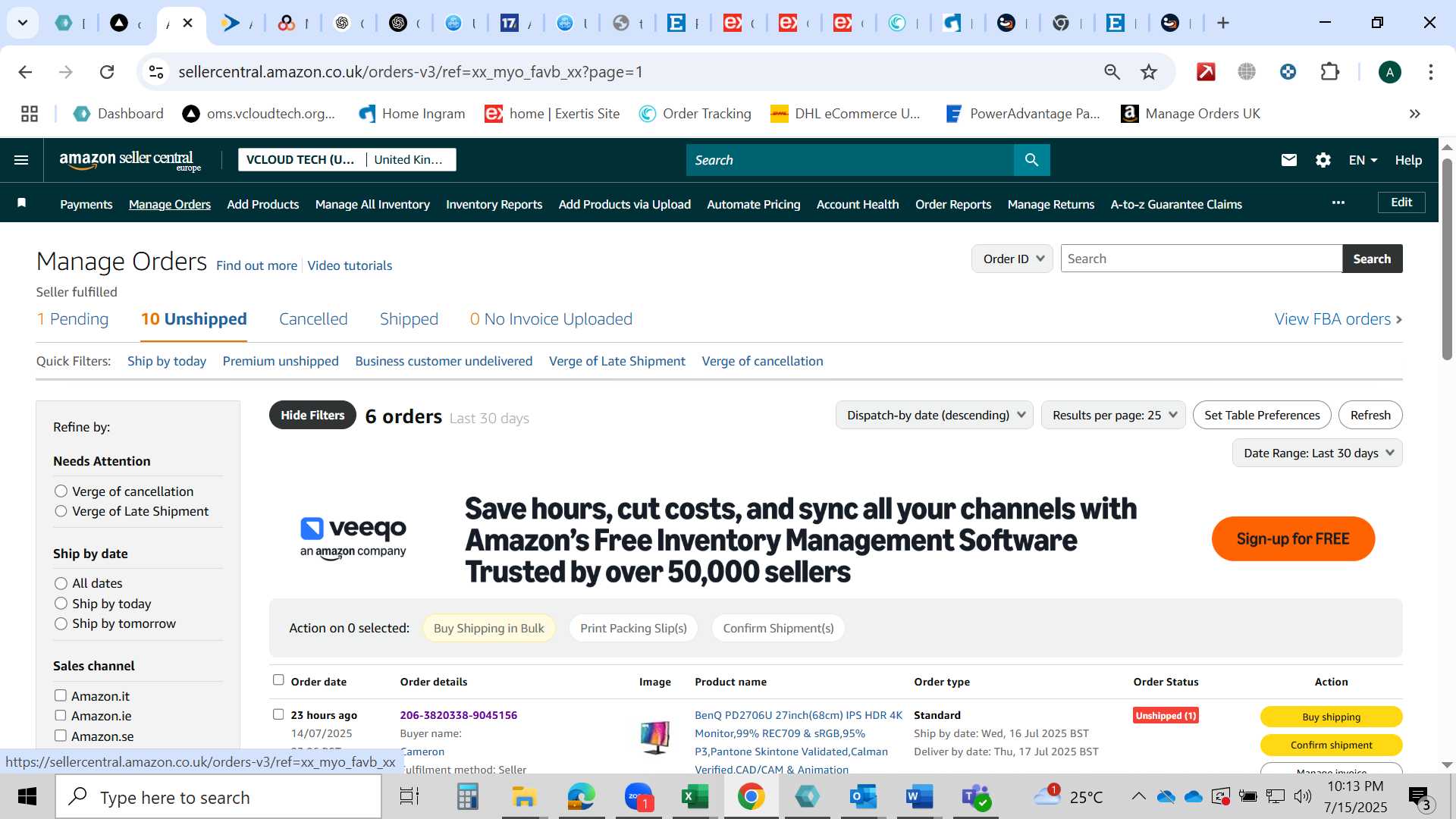The height and width of the screenshot is (819, 1456).
Task: Open the VCLOUD TECH account switcher
Action: click(347, 160)
